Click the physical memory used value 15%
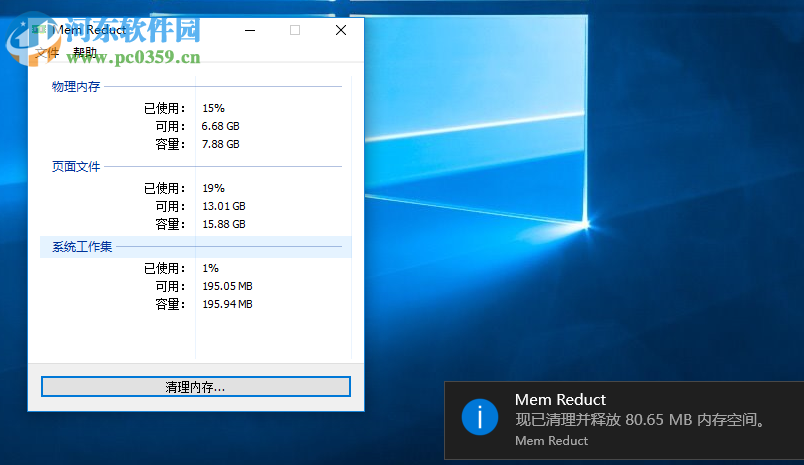 coord(213,108)
